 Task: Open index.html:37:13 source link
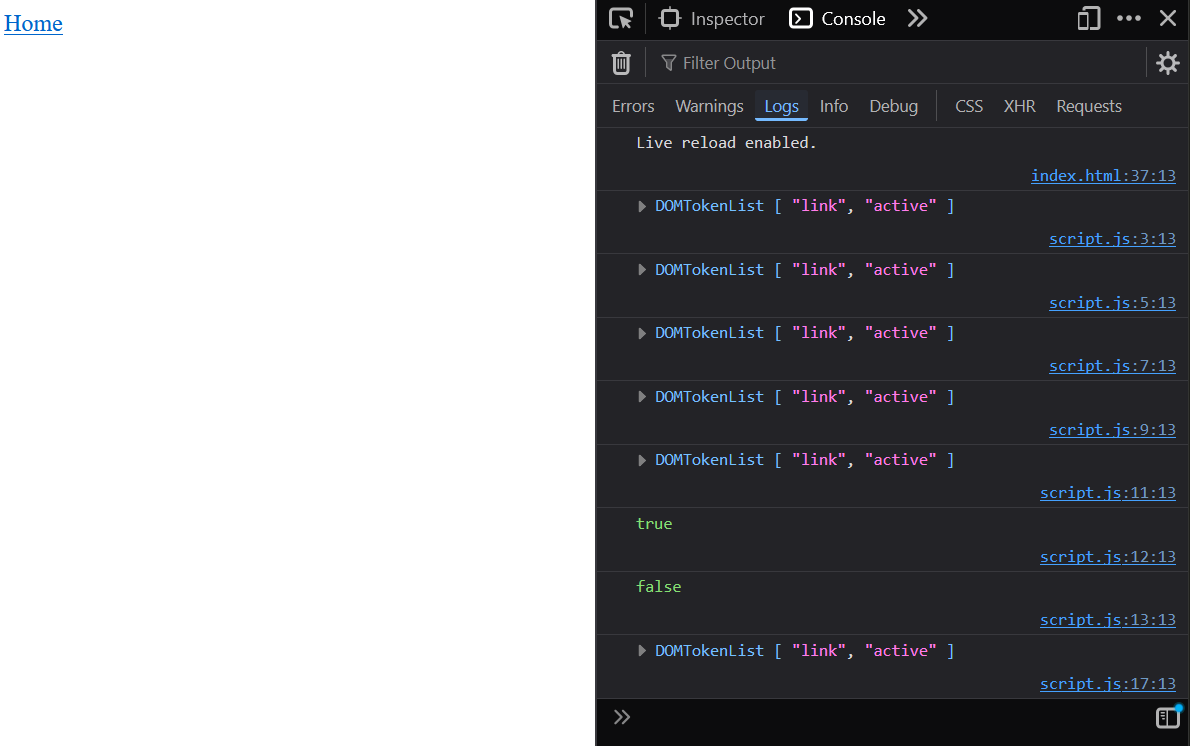click(1103, 176)
